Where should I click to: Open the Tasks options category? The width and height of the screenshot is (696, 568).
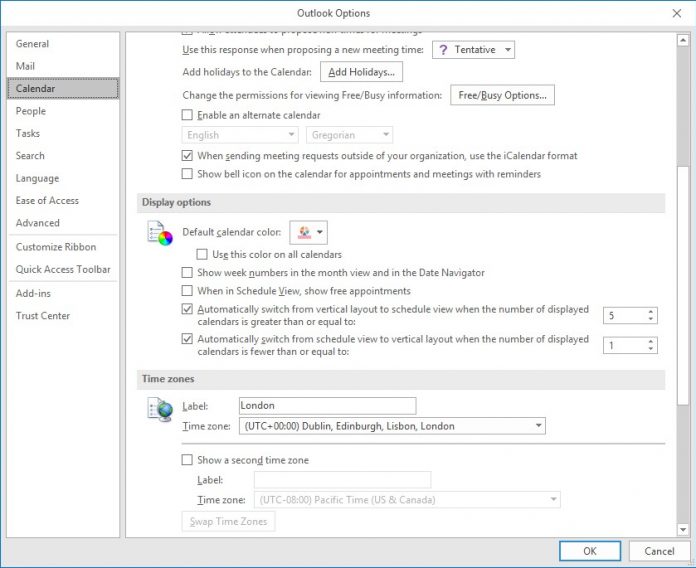pos(63,133)
